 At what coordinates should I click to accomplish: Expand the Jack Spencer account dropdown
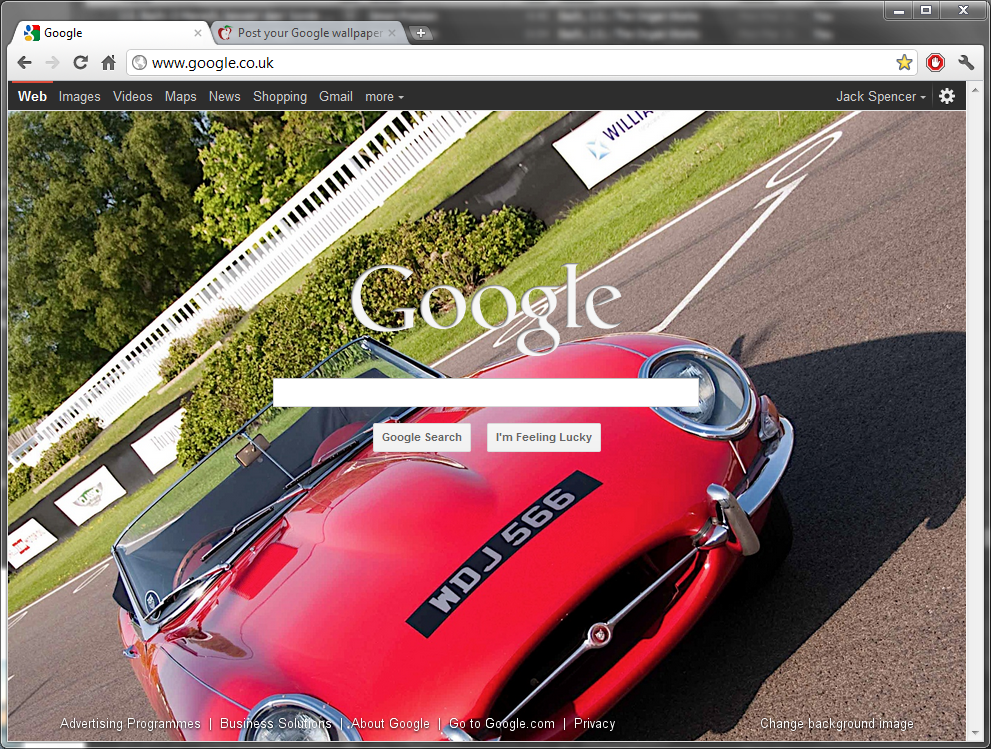(x=881, y=97)
